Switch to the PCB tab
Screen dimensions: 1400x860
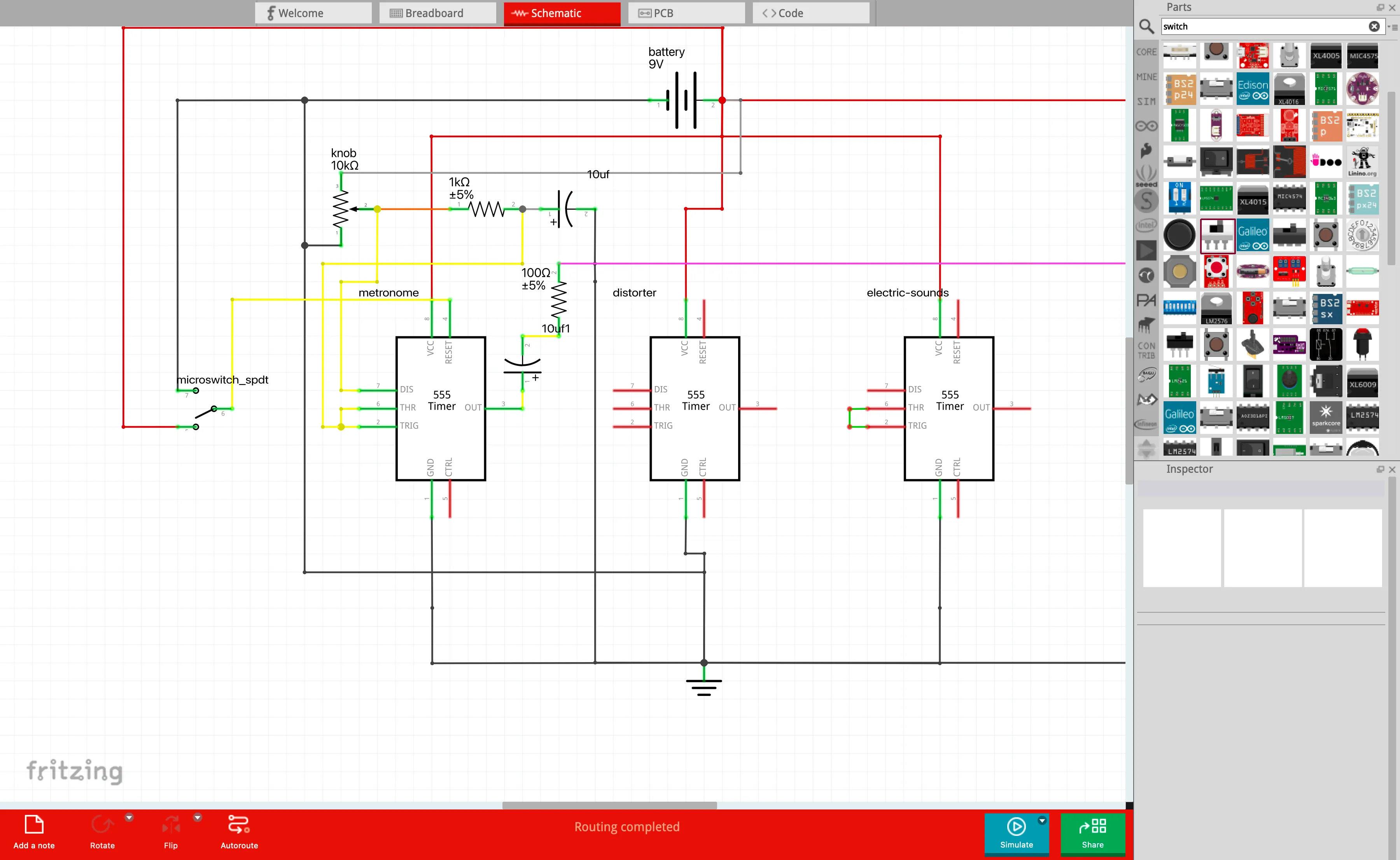686,13
